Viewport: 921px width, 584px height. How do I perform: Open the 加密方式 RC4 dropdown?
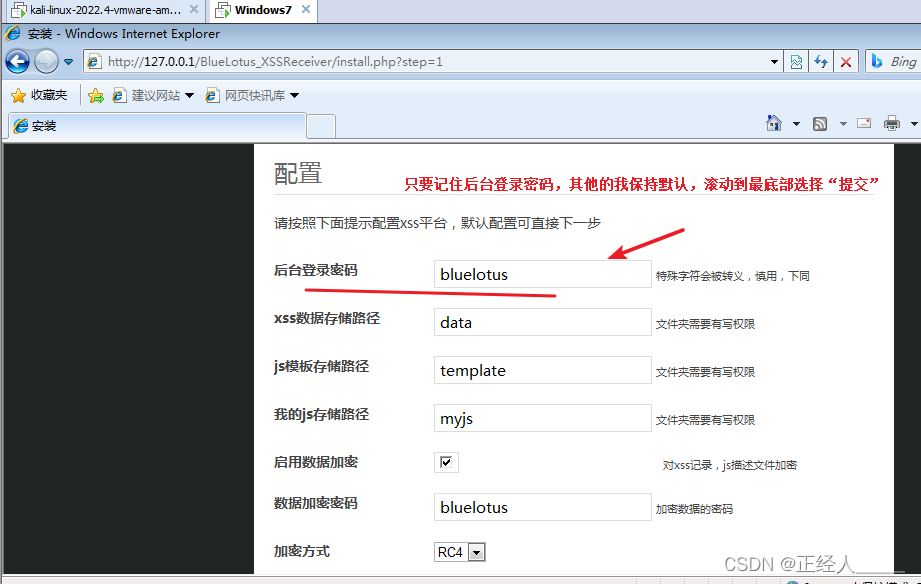pos(460,552)
